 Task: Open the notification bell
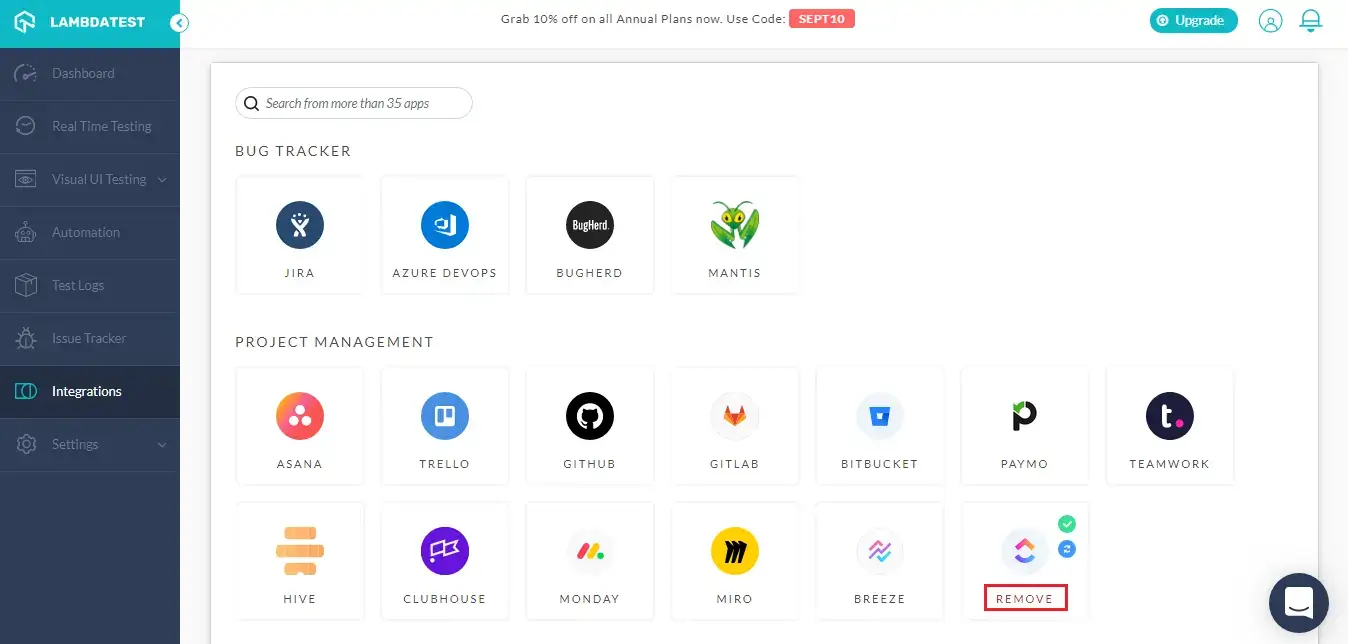1310,20
